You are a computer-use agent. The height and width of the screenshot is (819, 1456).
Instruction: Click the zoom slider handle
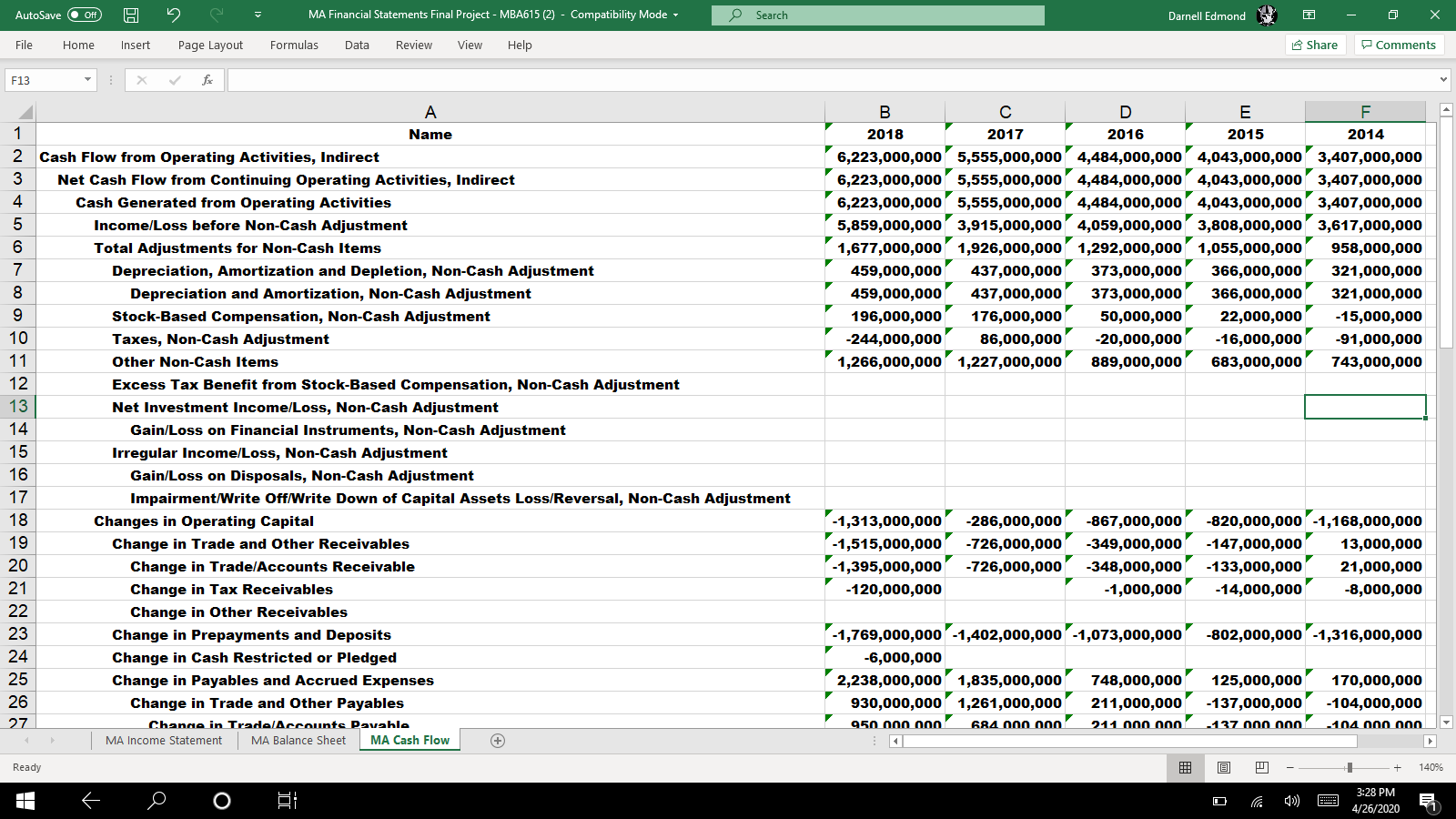[x=1350, y=767]
